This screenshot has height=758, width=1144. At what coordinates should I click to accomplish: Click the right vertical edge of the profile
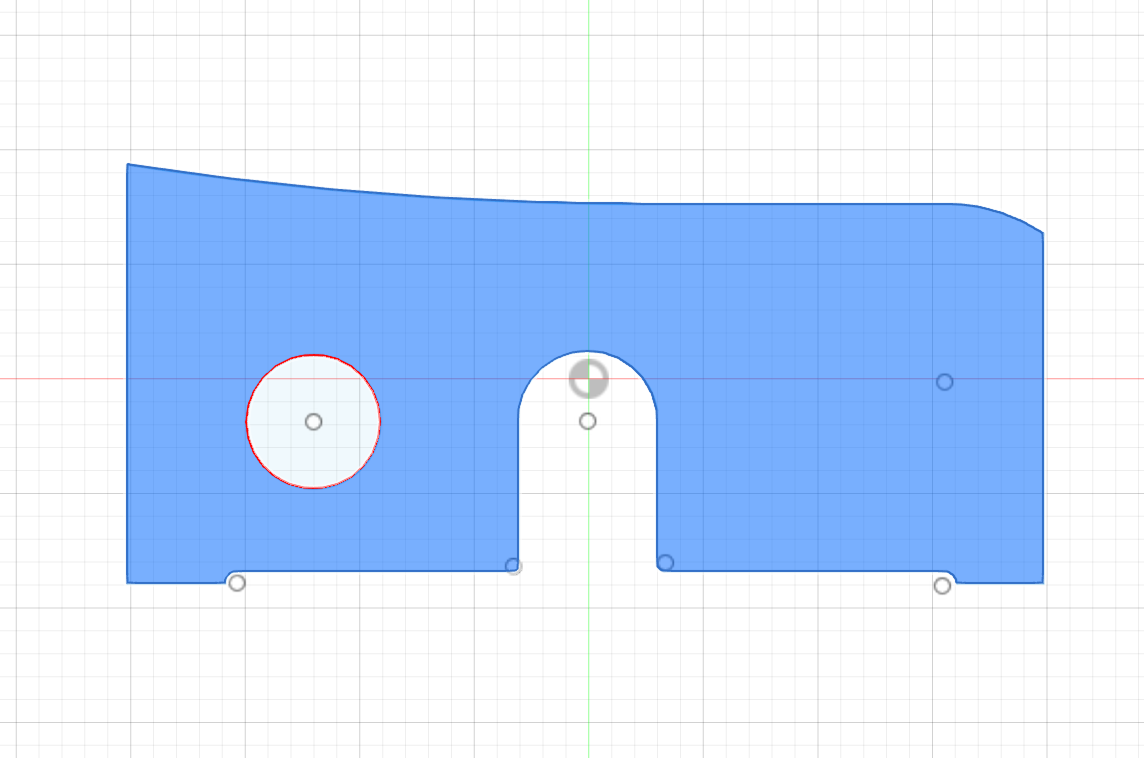pyautogui.click(x=1042, y=420)
